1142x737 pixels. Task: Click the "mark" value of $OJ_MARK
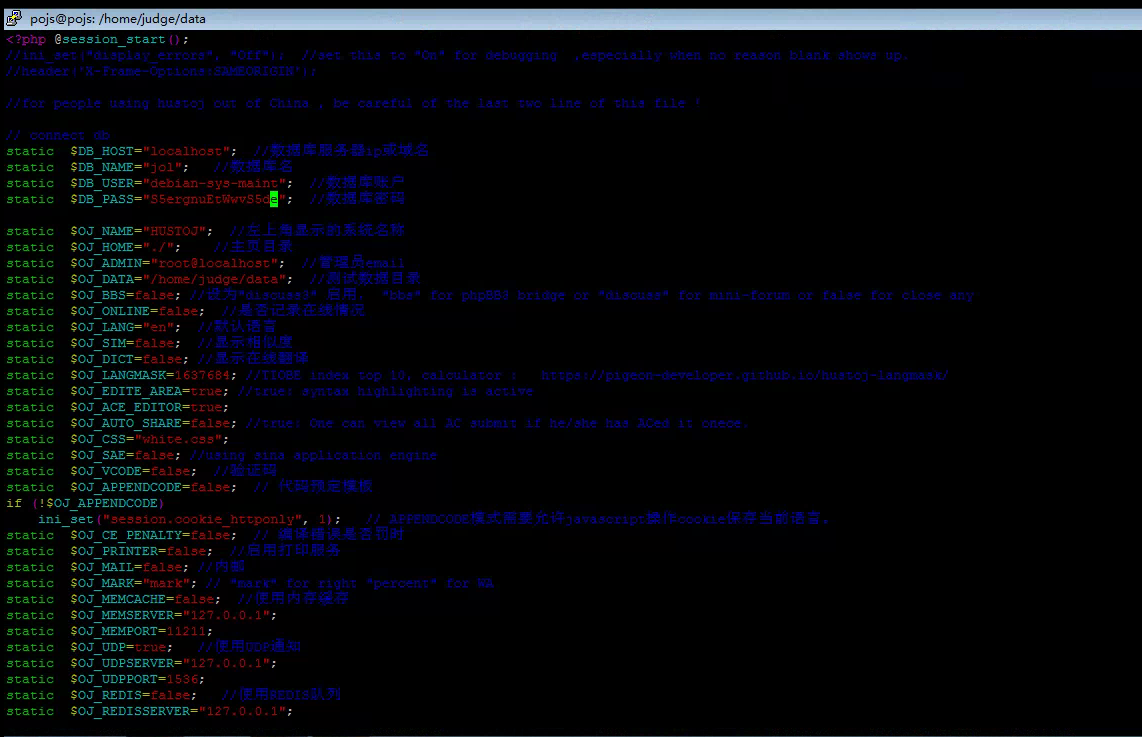166,584
